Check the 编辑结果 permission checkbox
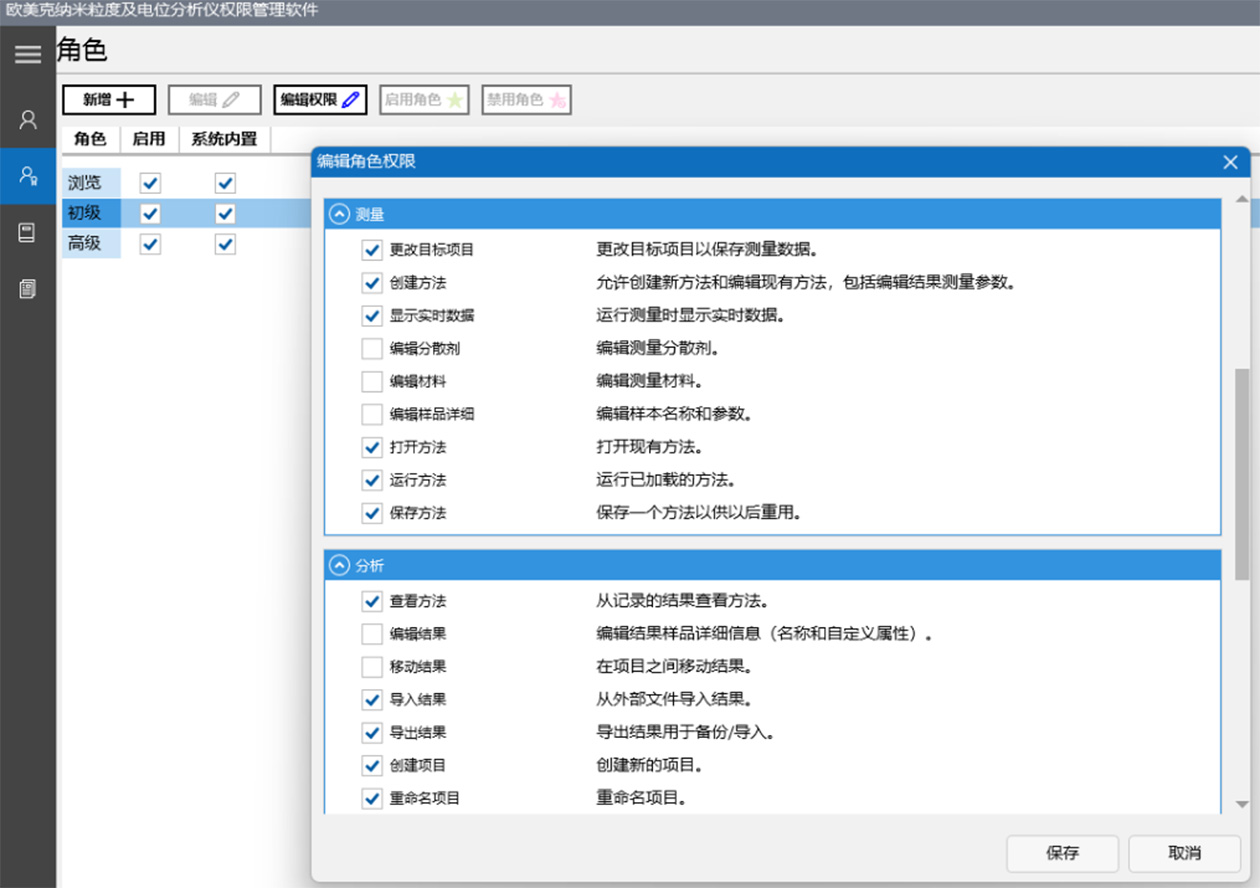The height and width of the screenshot is (888, 1260). [x=372, y=634]
